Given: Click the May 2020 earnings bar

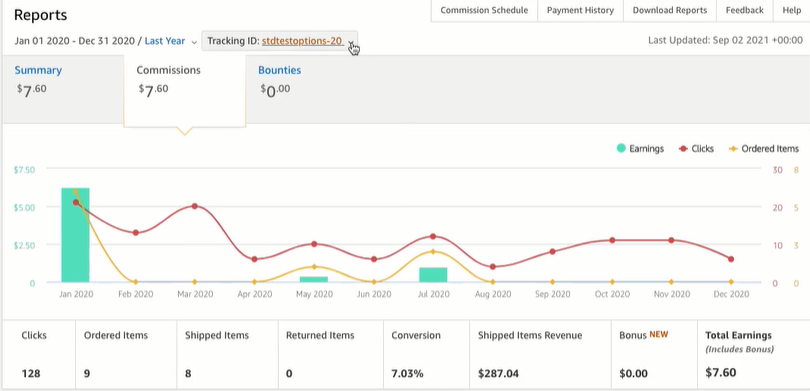Looking at the screenshot, I should point(314,279).
